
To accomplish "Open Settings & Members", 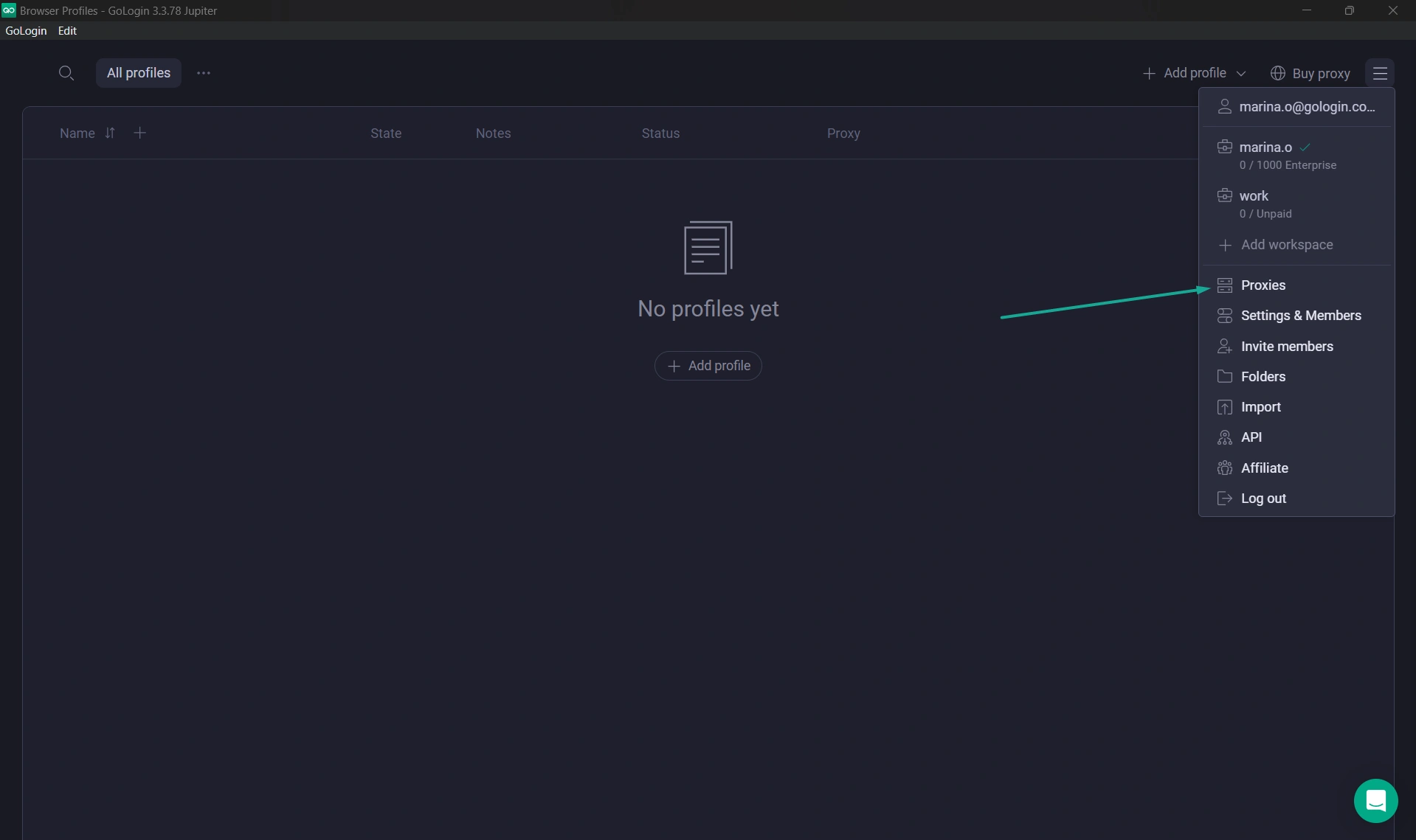I will click(1300, 316).
